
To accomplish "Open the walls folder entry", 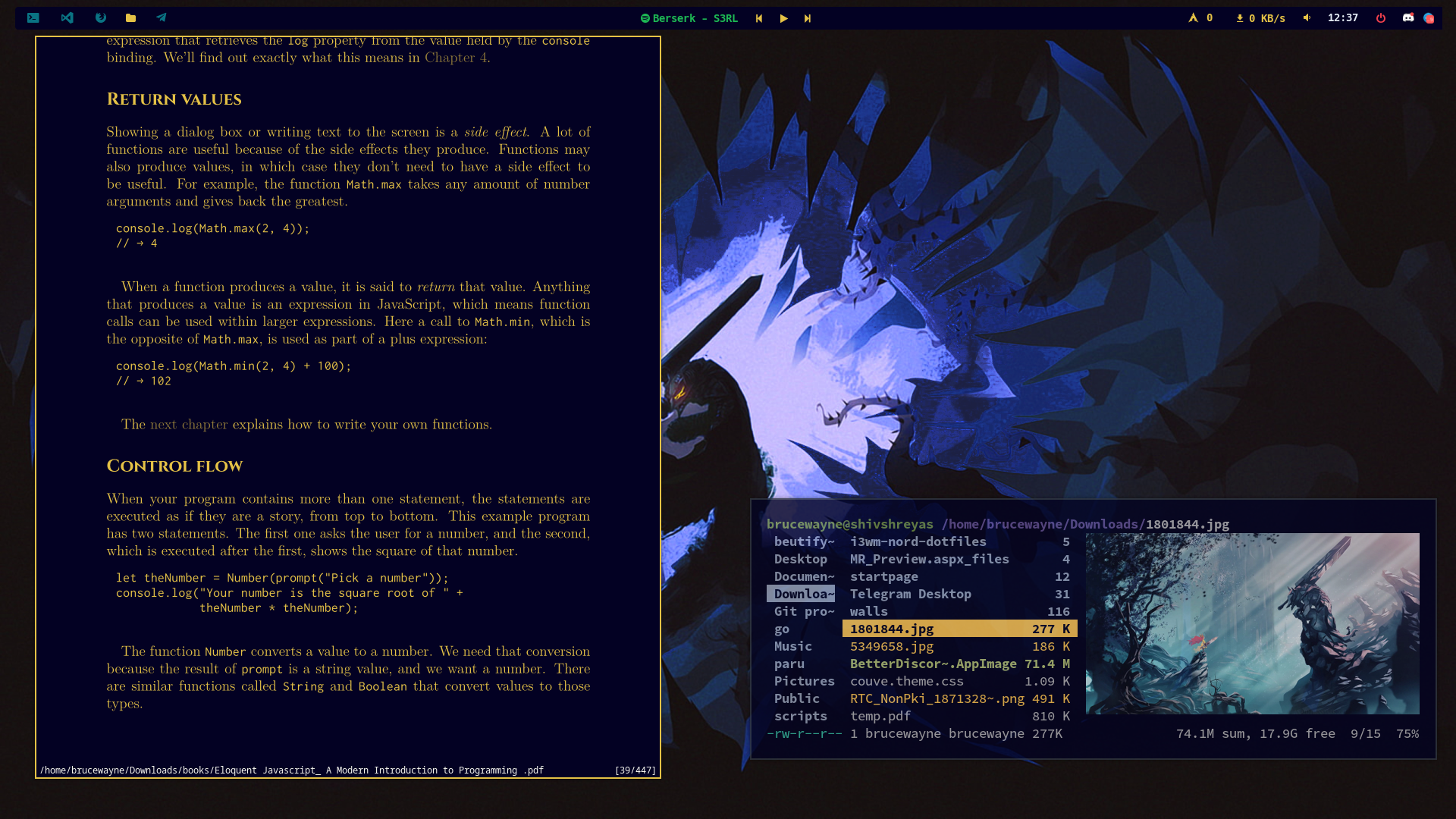I will (x=869, y=611).
